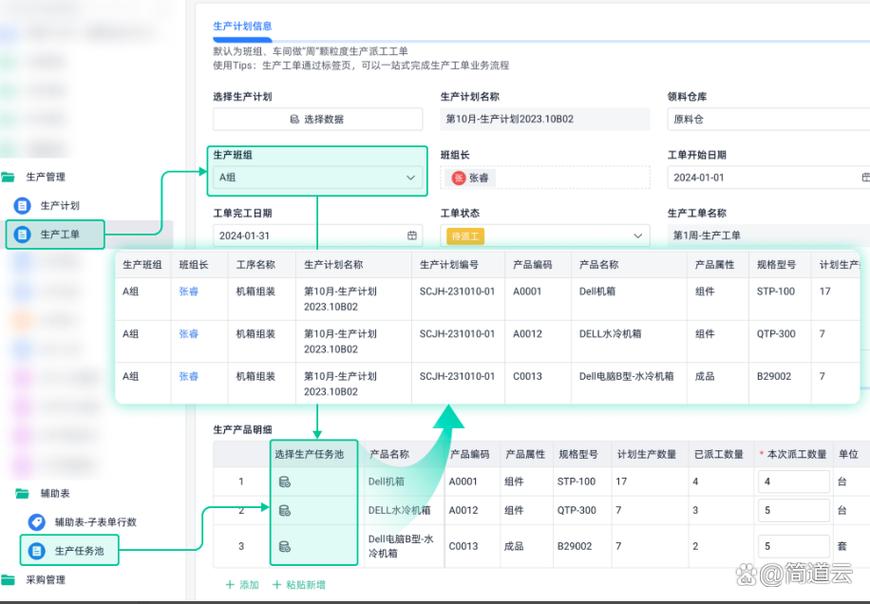Click B29002 in the popup table
870x604 pixels.
tap(774, 376)
